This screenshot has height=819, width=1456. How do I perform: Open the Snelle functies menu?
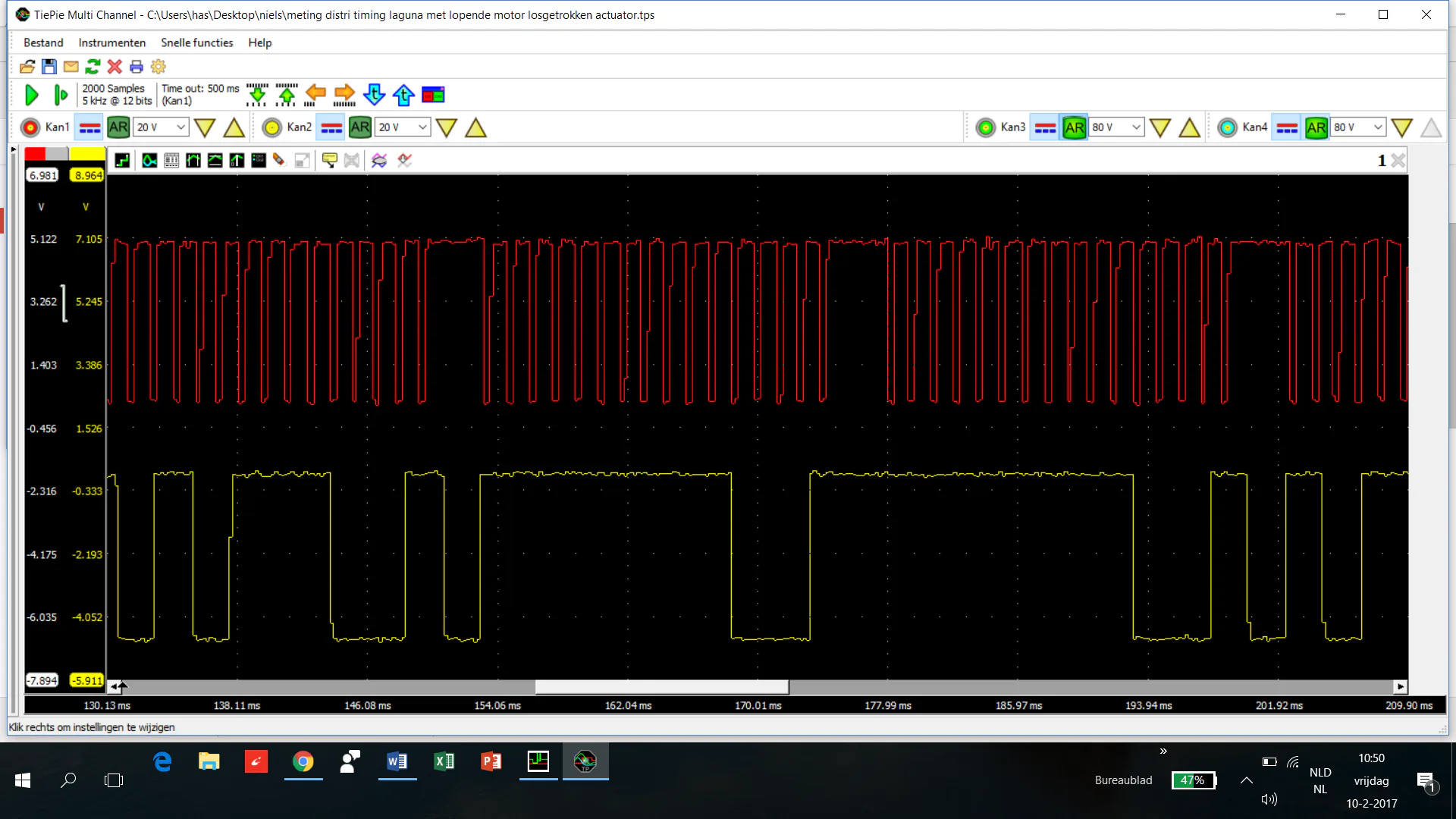[196, 42]
